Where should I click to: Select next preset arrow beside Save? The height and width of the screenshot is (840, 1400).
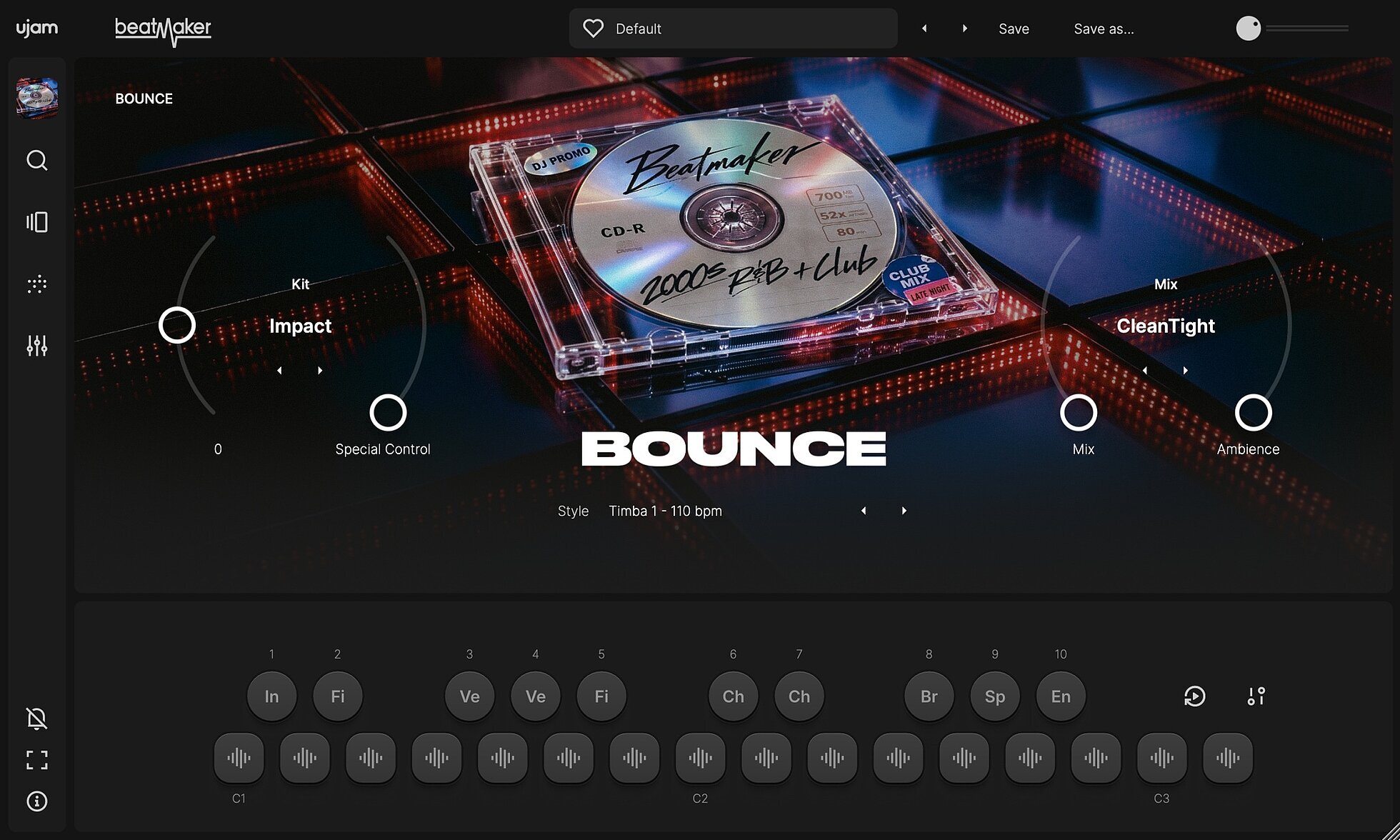pos(965,29)
